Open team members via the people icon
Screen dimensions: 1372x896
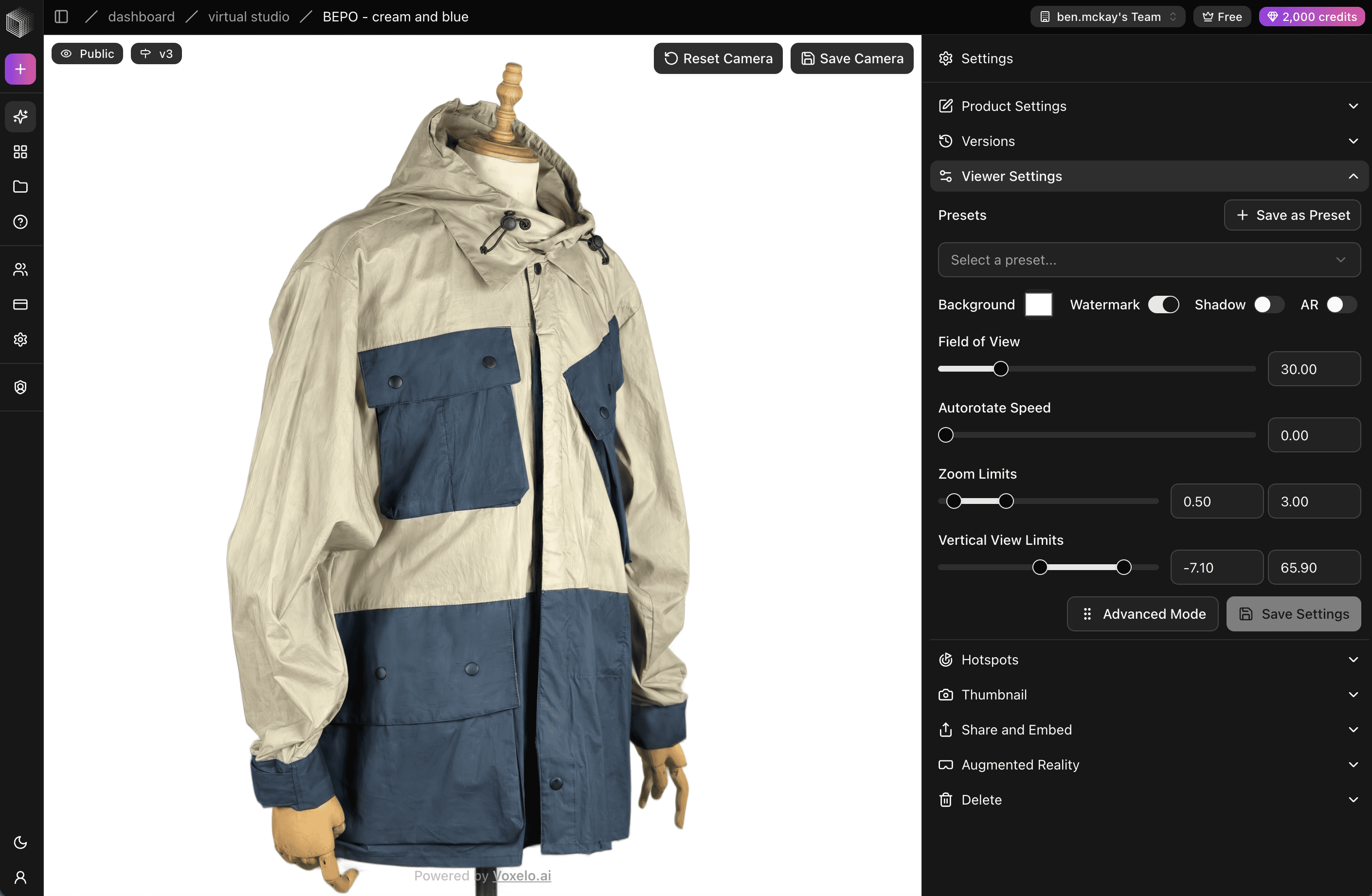coord(20,269)
